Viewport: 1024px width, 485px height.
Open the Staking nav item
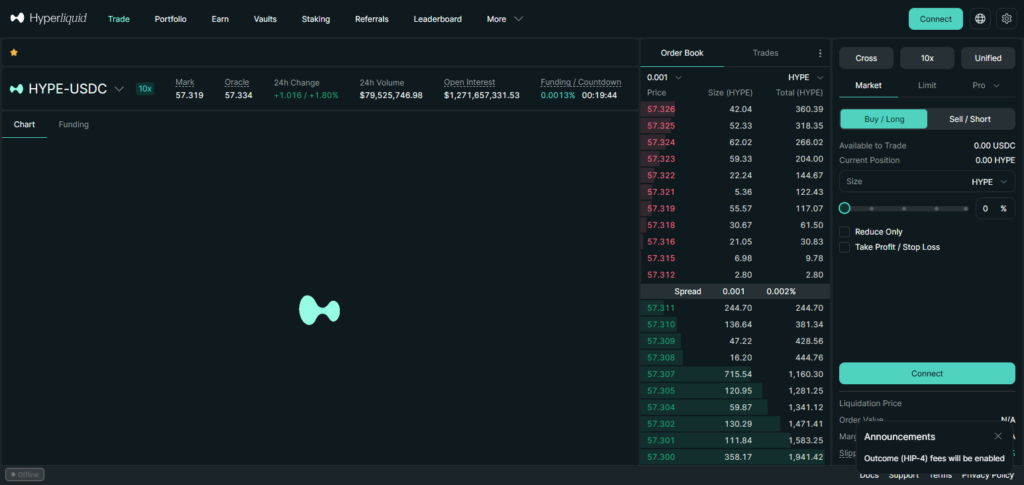tap(315, 19)
